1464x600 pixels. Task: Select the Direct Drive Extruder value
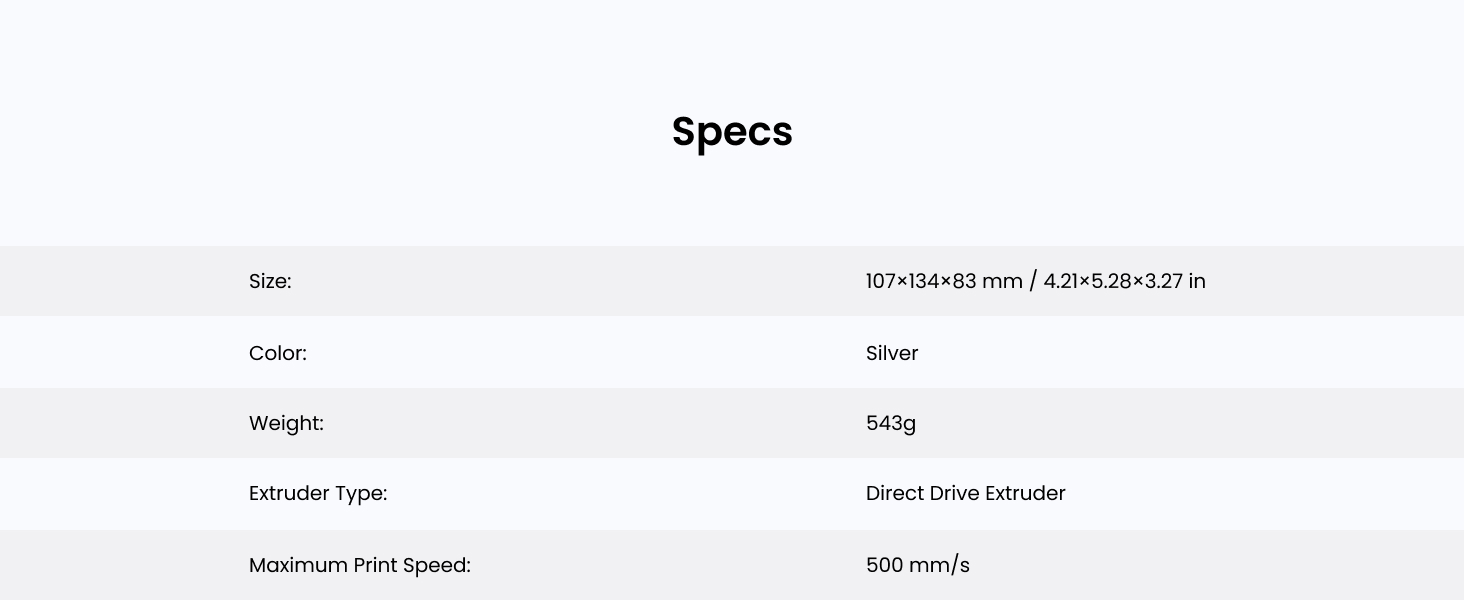point(965,493)
